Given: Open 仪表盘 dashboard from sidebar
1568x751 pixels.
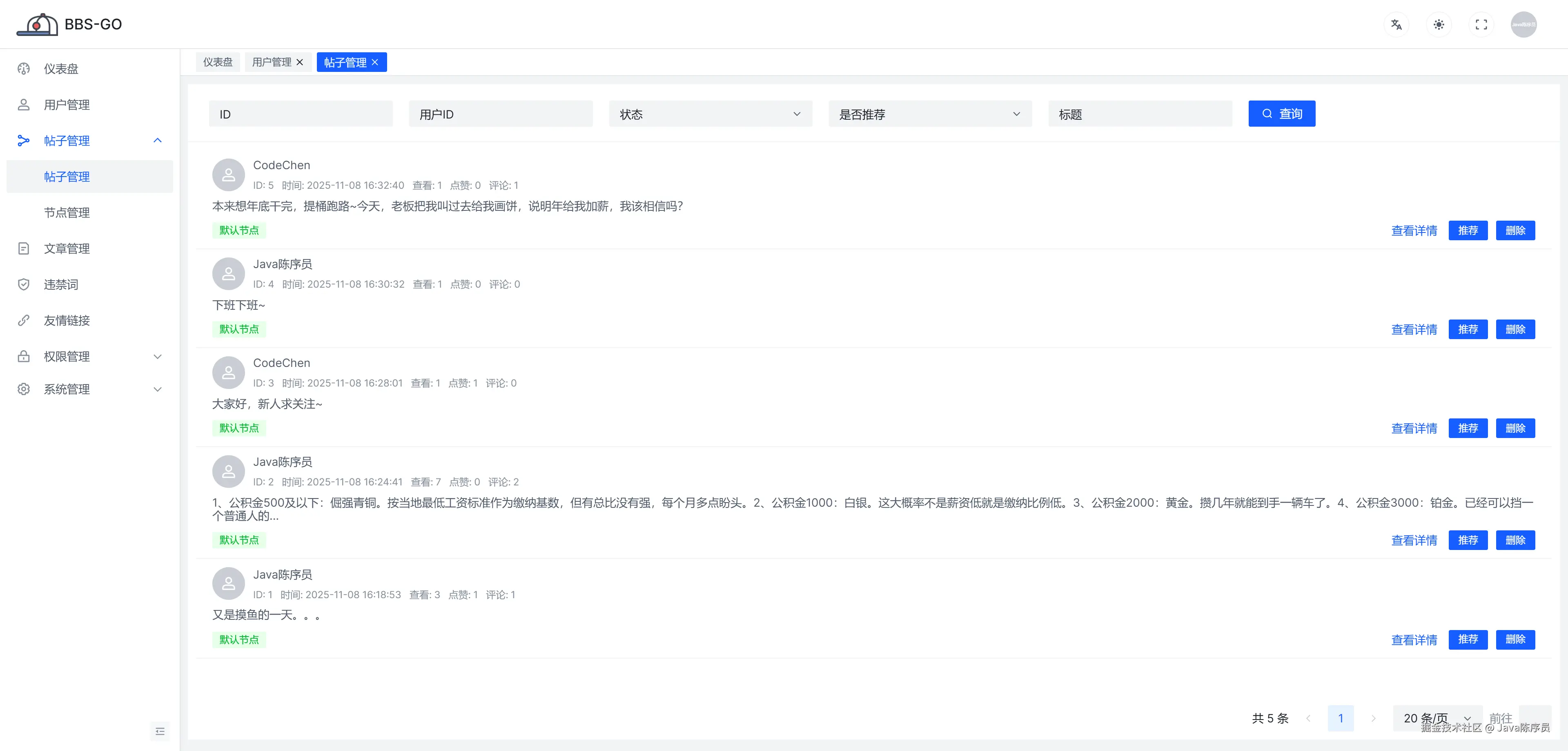Looking at the screenshot, I should pyautogui.click(x=61, y=69).
